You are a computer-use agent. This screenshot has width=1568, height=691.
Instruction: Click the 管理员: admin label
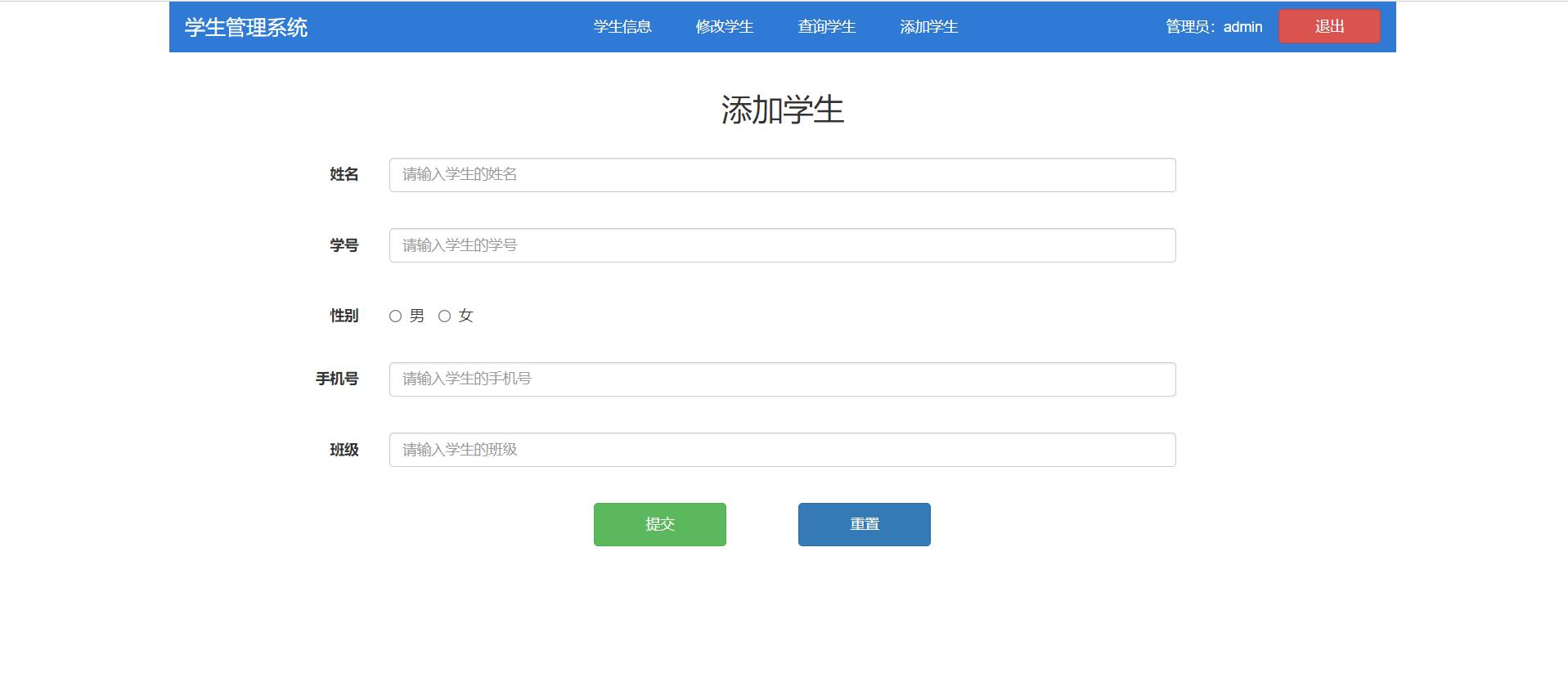pyautogui.click(x=1214, y=27)
